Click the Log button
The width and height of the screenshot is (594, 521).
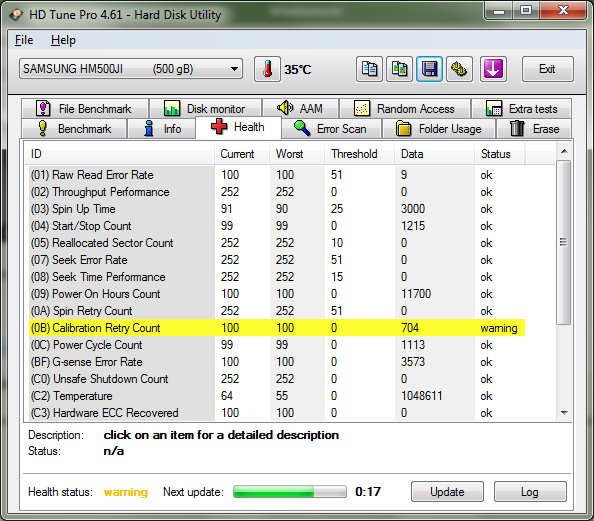530,492
